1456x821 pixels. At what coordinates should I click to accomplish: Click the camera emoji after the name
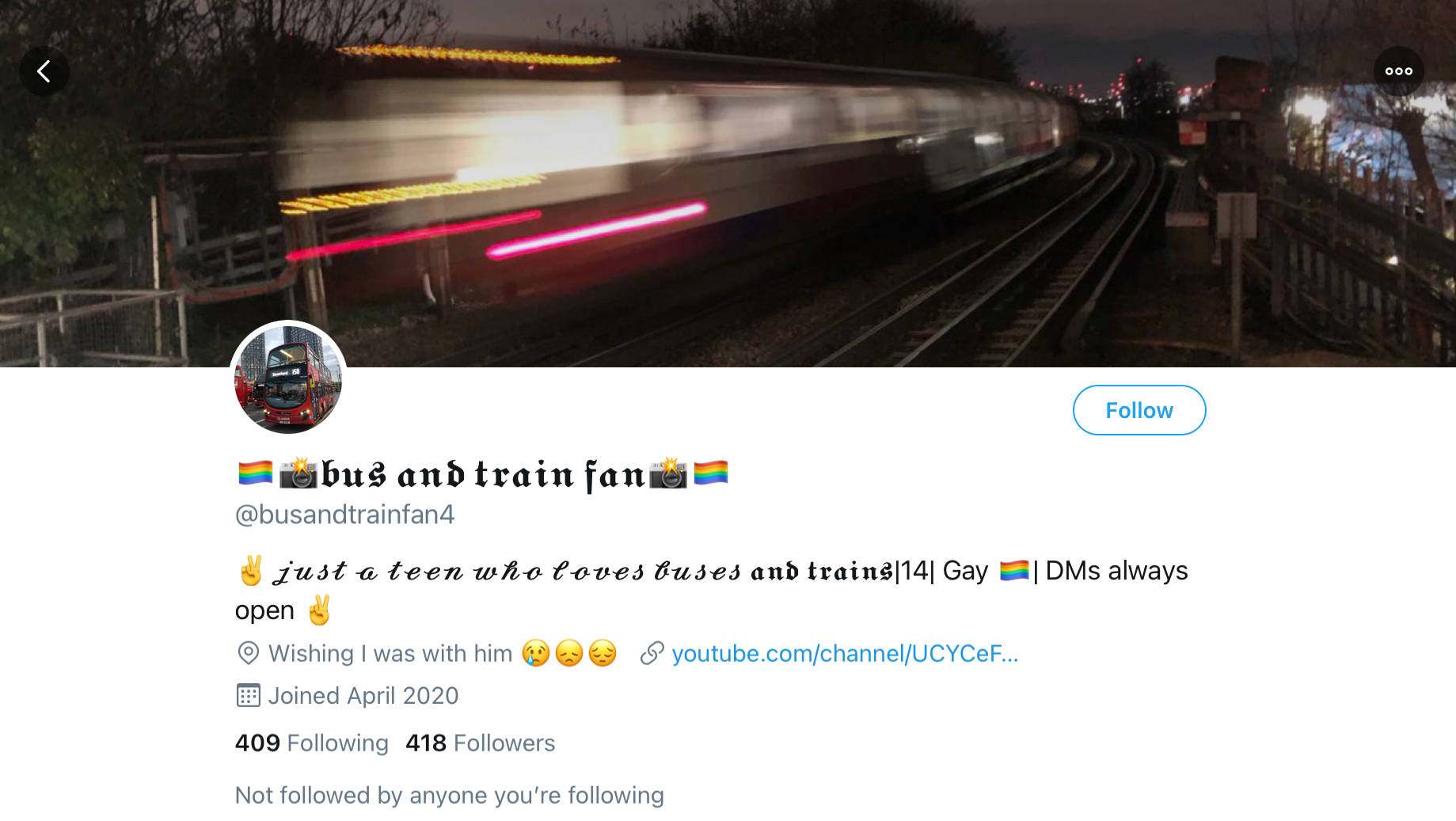pos(668,473)
